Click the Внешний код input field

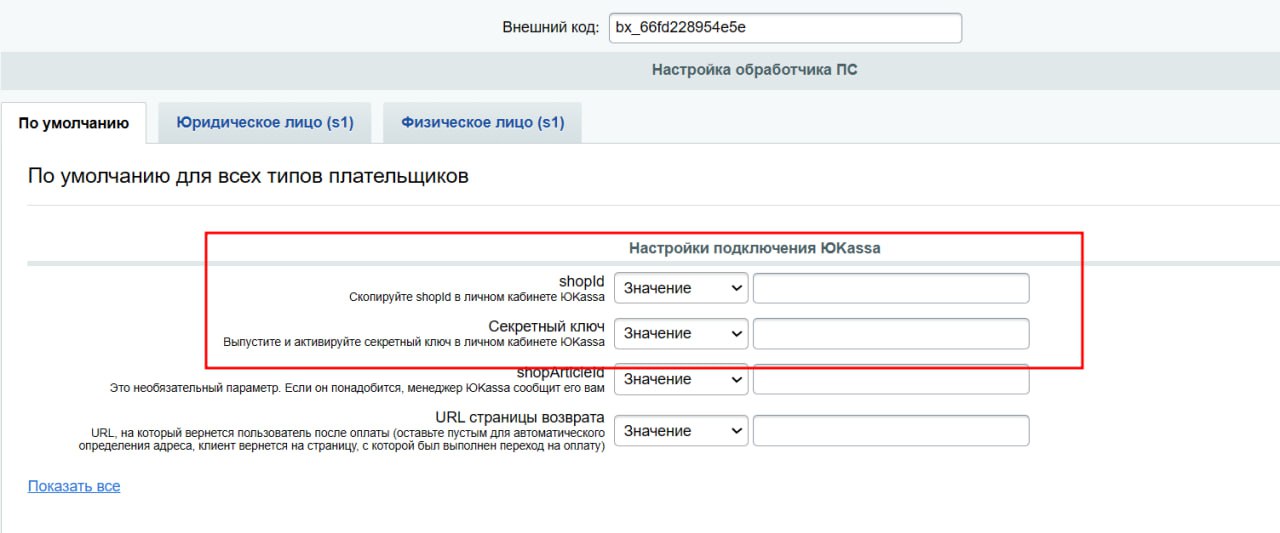(x=785, y=28)
